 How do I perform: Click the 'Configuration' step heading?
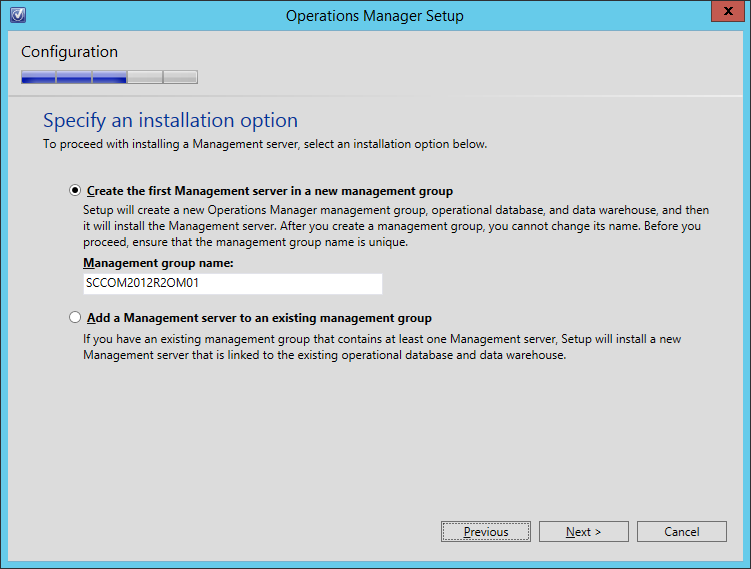[69, 52]
